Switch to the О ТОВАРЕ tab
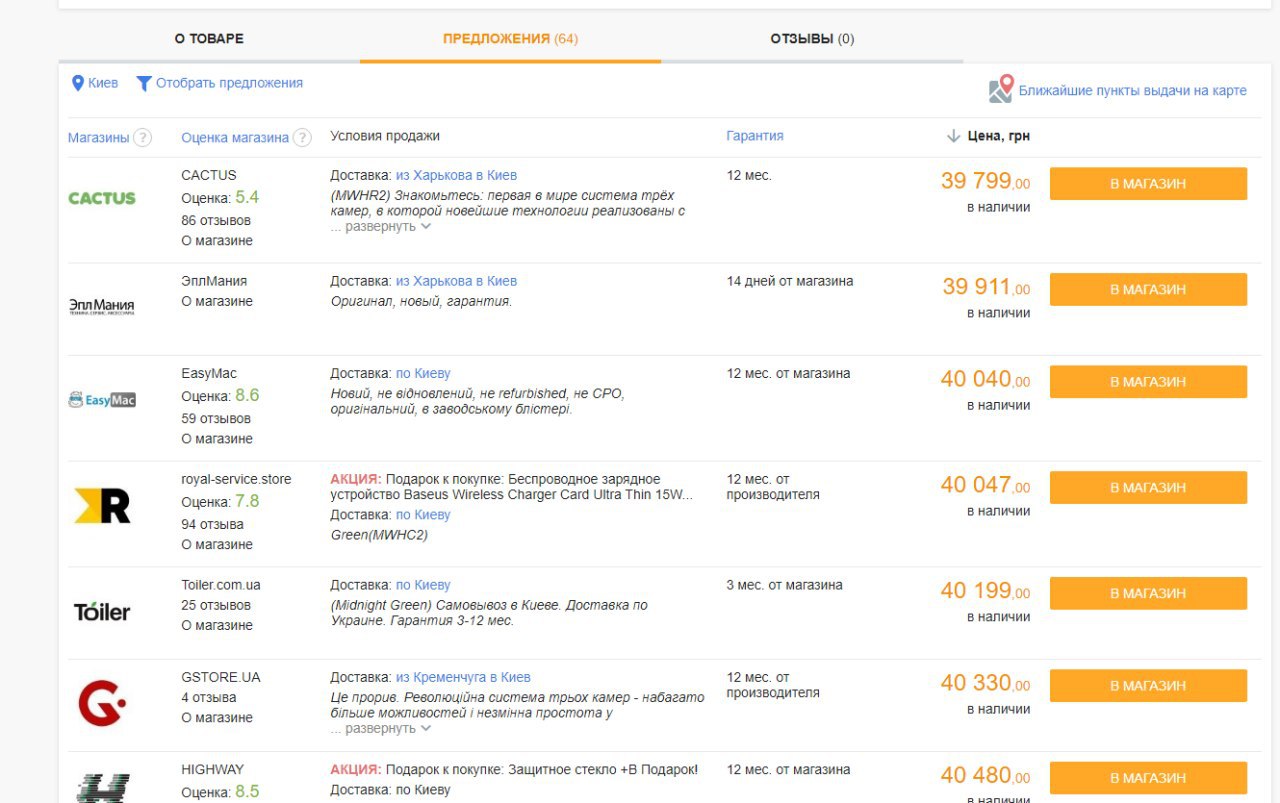 tap(209, 39)
